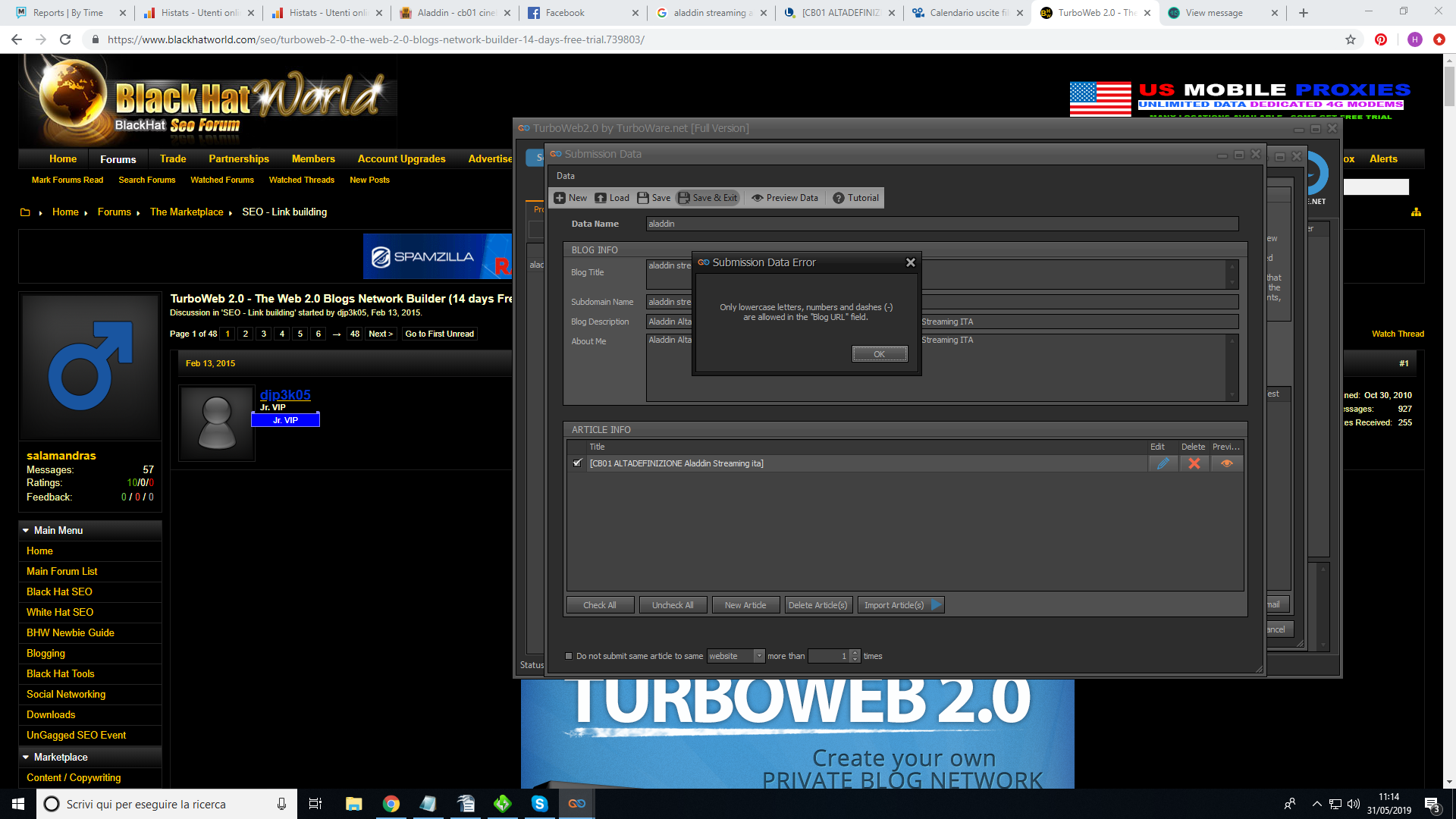This screenshot has height=819, width=1456.
Task: Click the Blog Title scrollbar down arrow
Action: tap(1232, 283)
